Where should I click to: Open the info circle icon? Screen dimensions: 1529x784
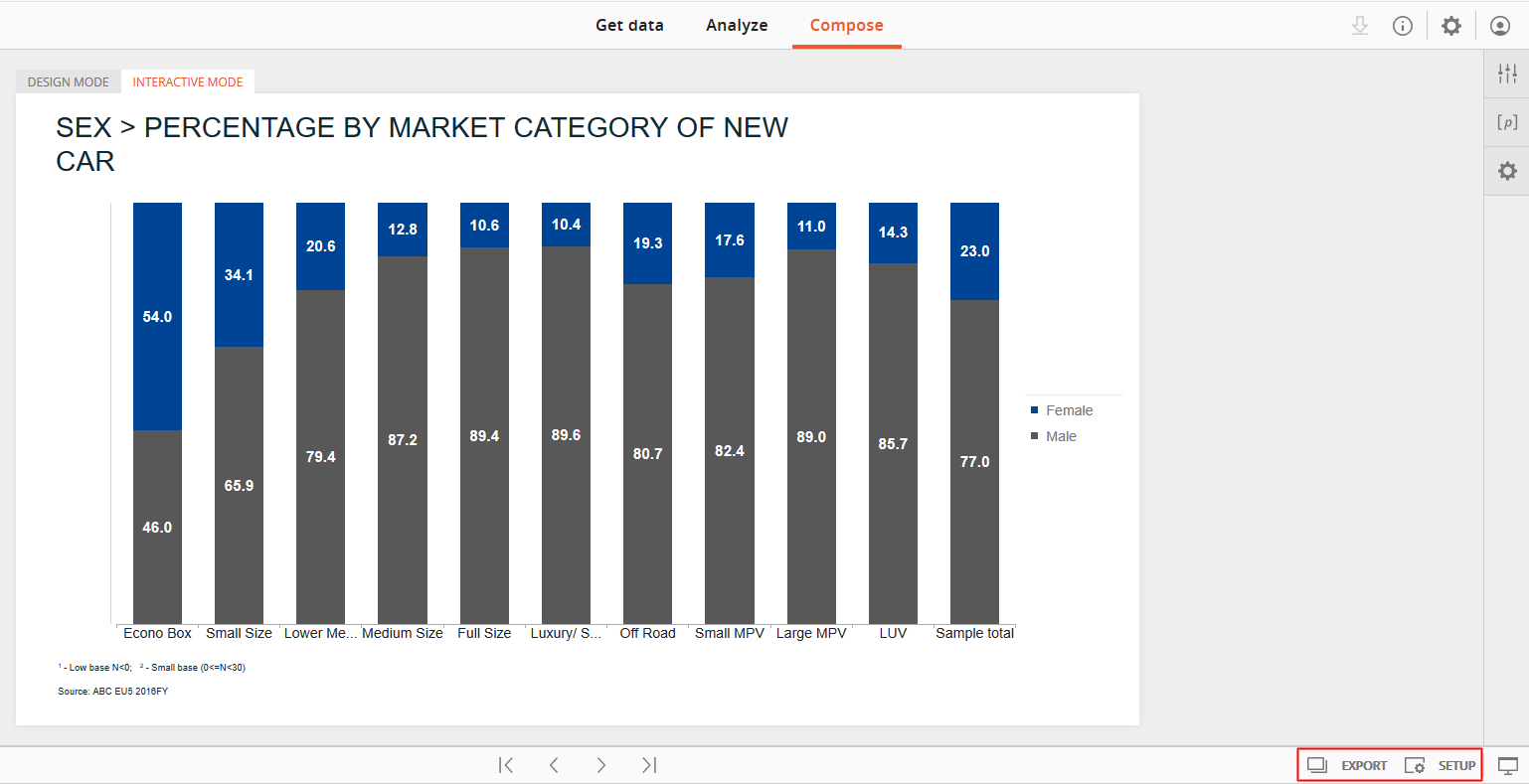[1403, 26]
